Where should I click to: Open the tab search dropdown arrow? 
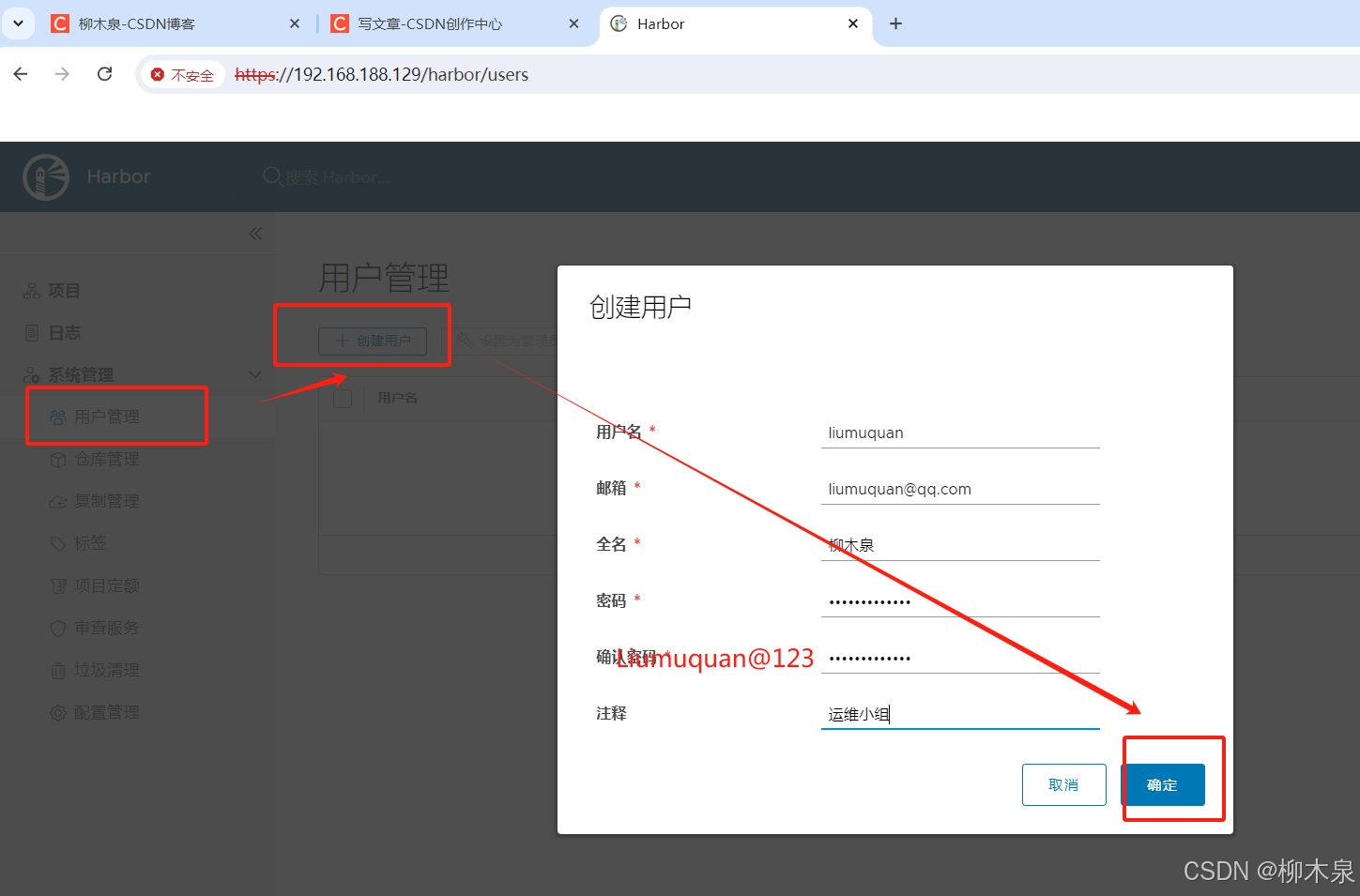(18, 23)
